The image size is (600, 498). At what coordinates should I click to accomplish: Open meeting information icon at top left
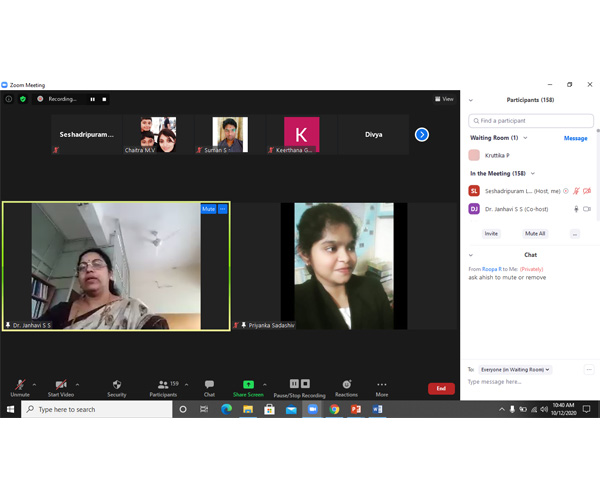[9, 99]
